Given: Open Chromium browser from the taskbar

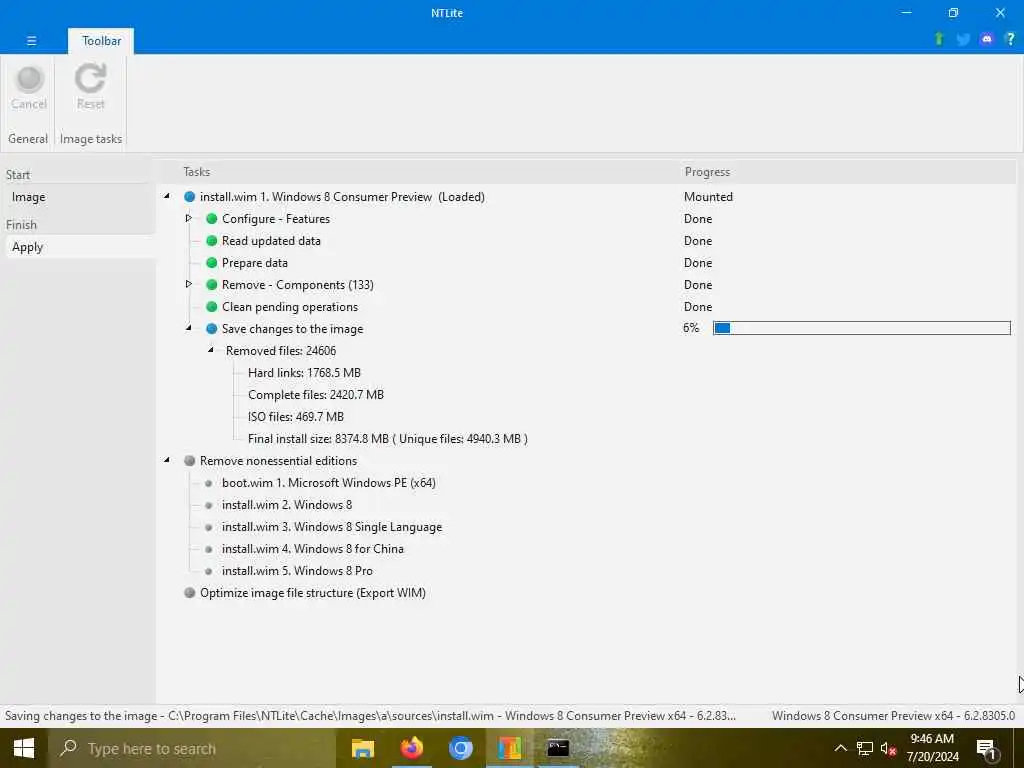Looking at the screenshot, I should pos(460,748).
